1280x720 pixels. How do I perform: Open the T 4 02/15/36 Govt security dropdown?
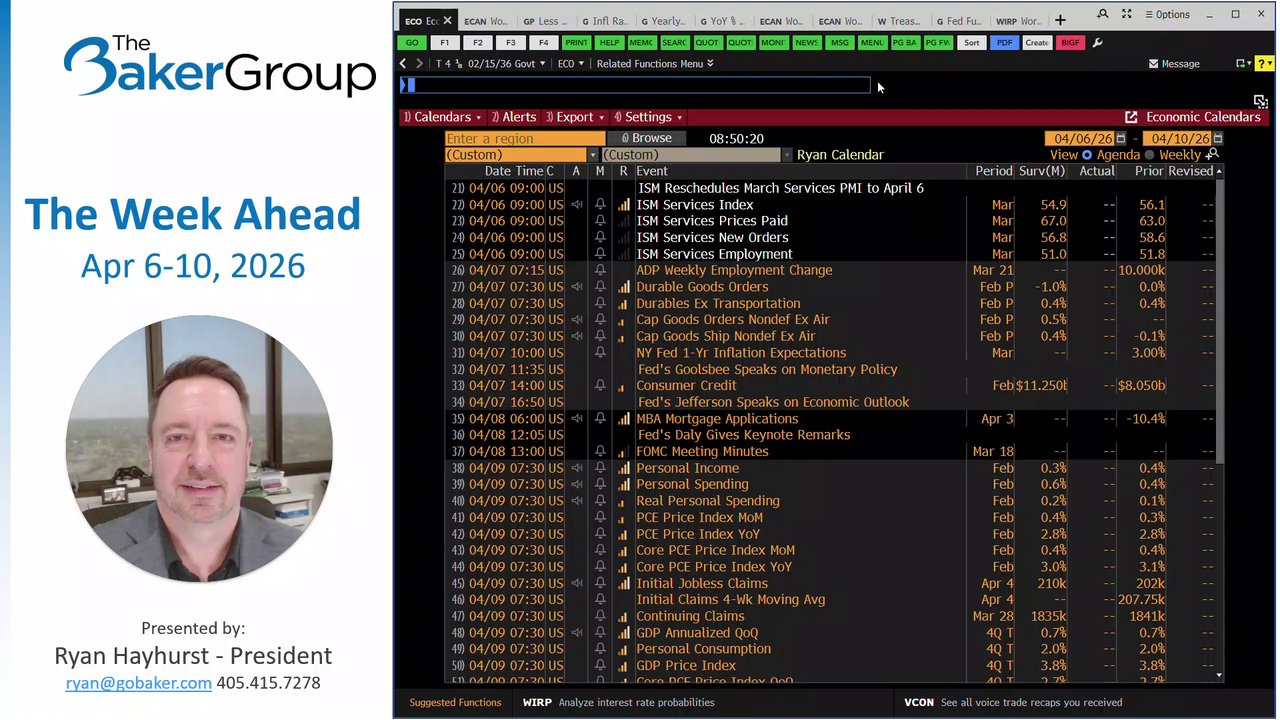click(x=490, y=63)
